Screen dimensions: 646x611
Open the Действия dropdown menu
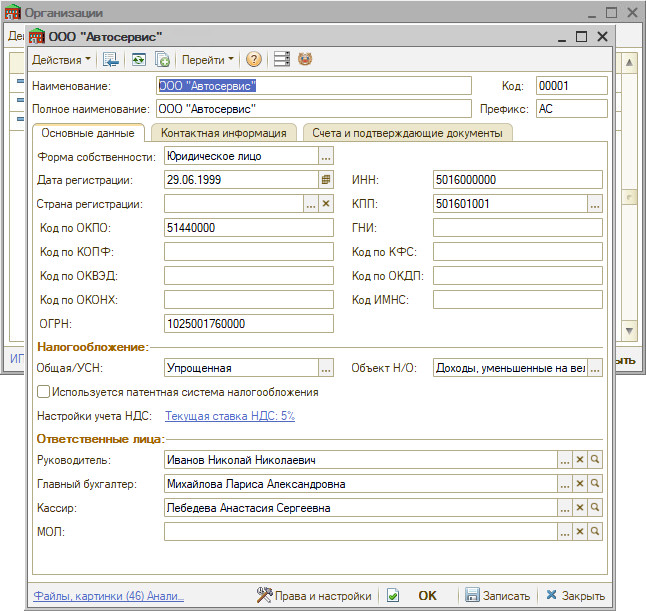point(61,60)
